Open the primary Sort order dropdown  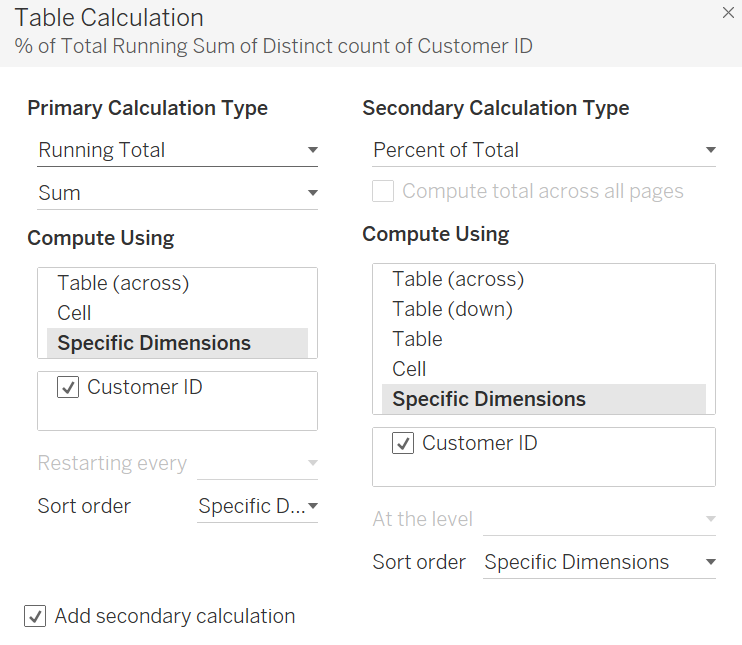(258, 506)
